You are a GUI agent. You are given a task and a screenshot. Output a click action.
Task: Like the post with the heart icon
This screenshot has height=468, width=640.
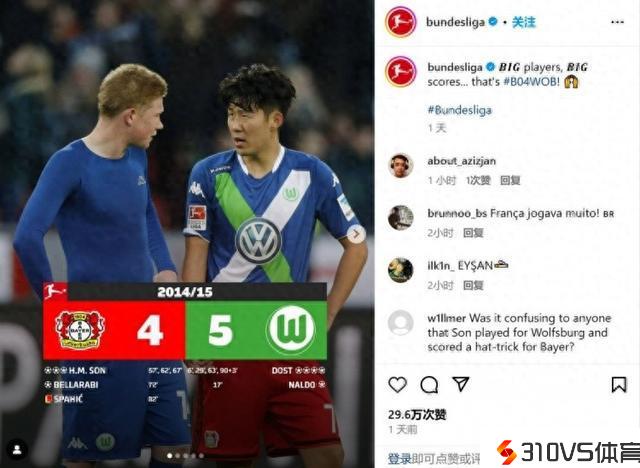tap(397, 385)
